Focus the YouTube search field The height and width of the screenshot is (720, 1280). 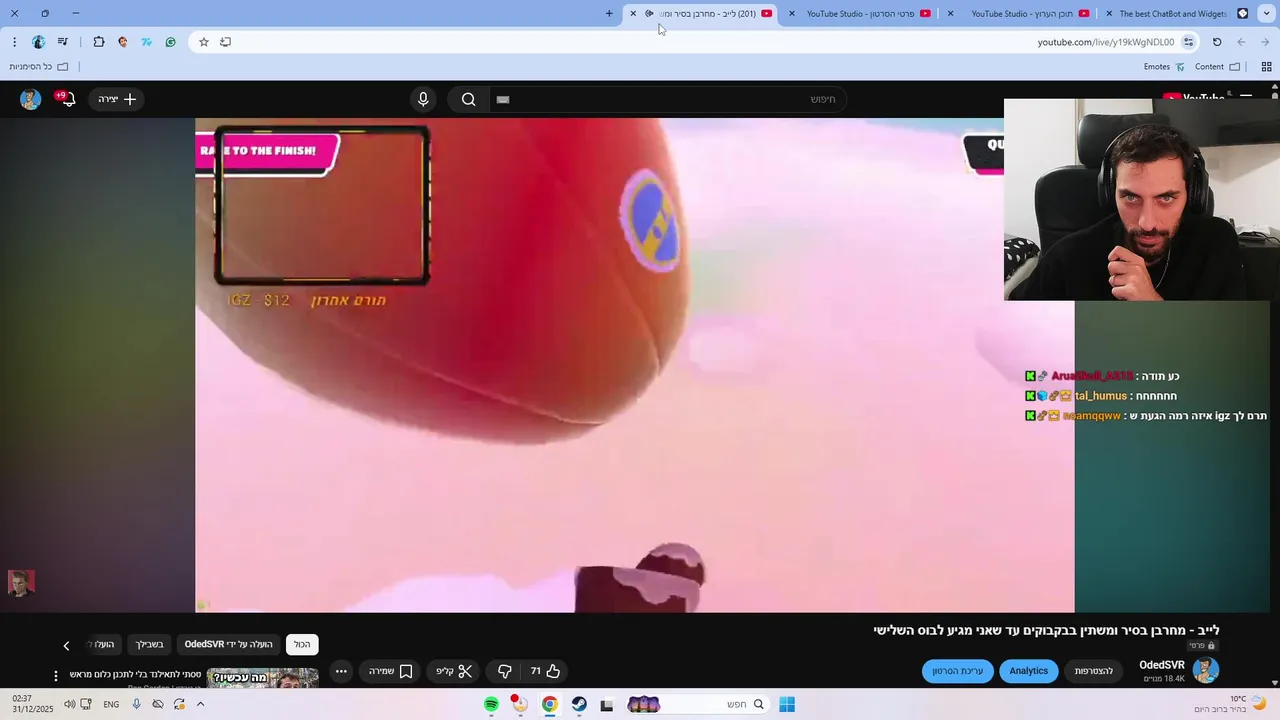tap(667, 99)
